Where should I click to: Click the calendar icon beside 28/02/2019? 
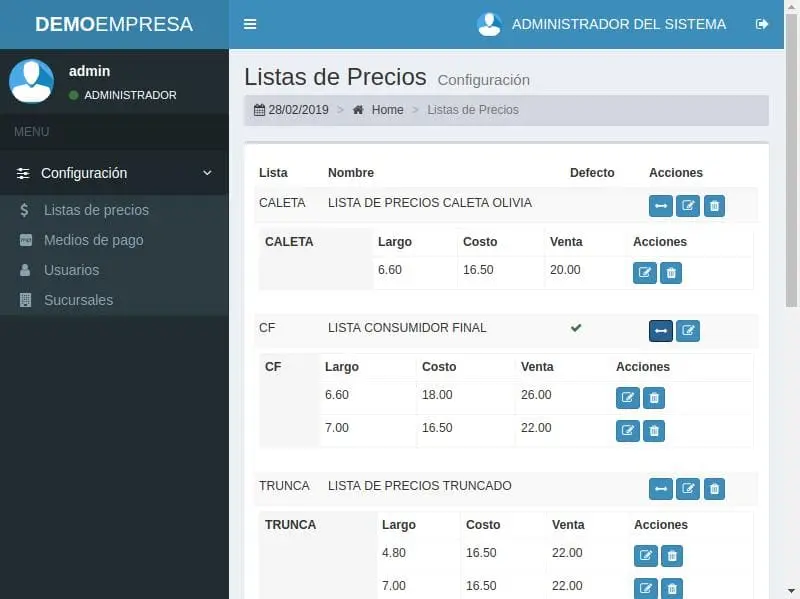coord(259,110)
